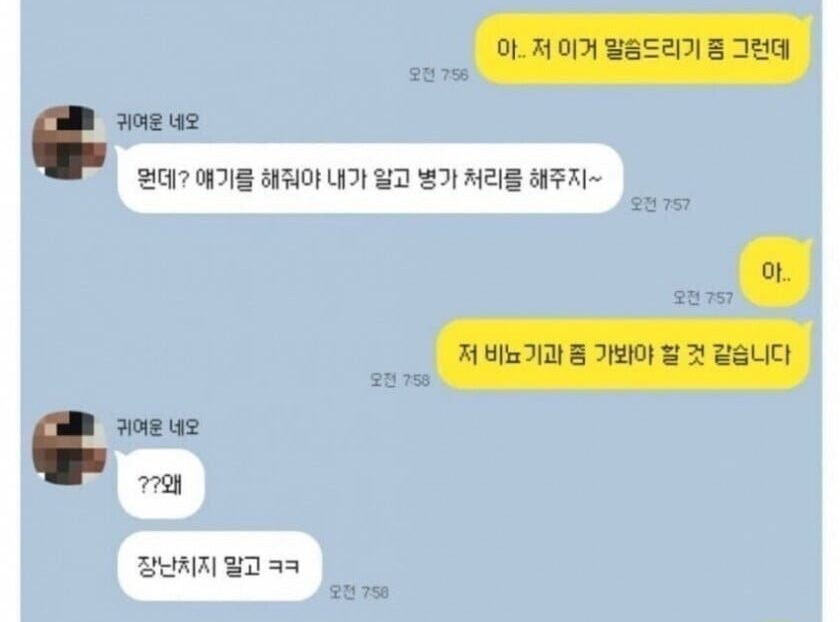The image size is (840, 622).
Task: Tap the '저 이거 말씀드리기 좀 그런데' bubble
Action: [643, 49]
